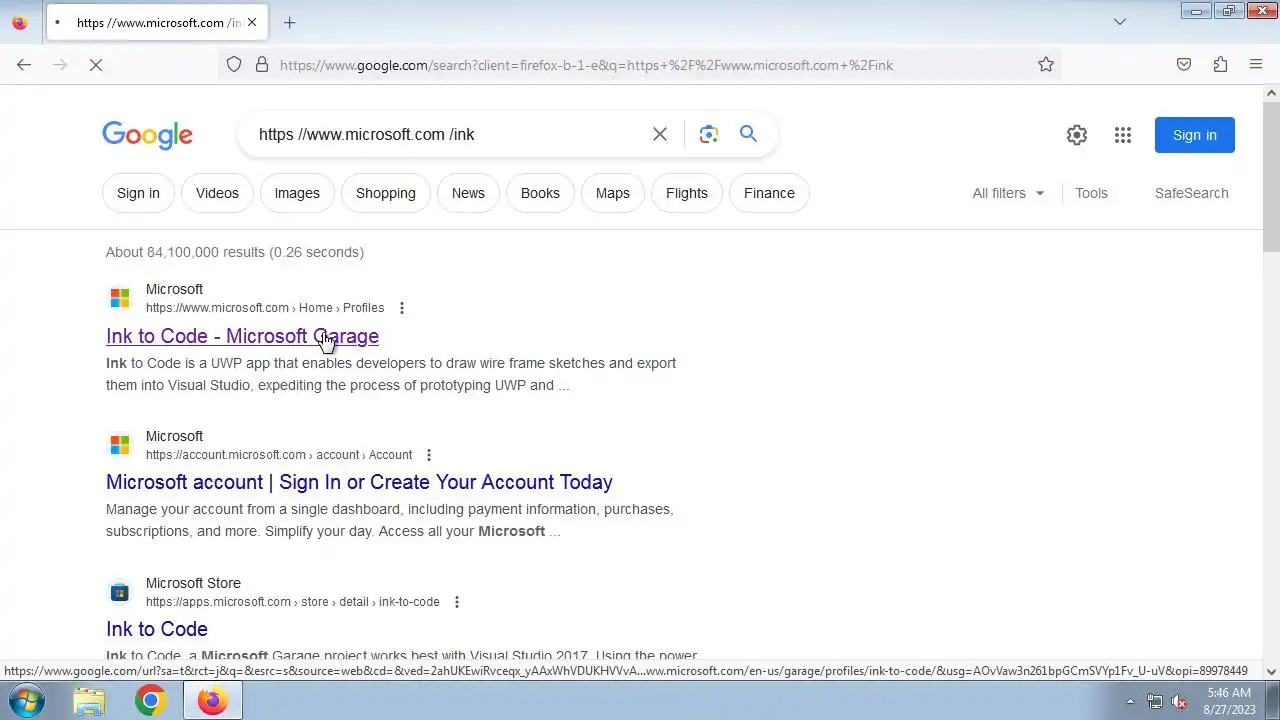
Task: Go back using the browser back arrow
Action: (24, 65)
